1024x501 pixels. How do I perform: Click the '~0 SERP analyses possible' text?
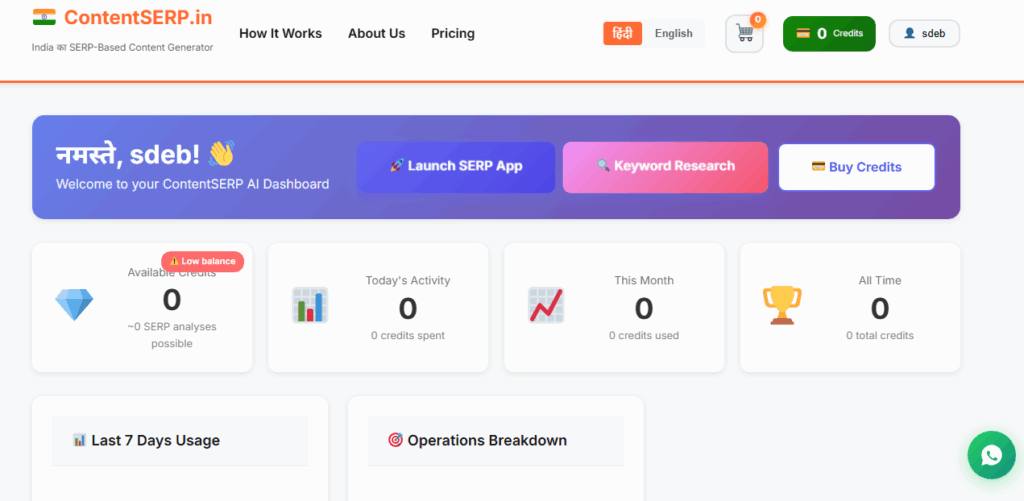click(x=172, y=335)
